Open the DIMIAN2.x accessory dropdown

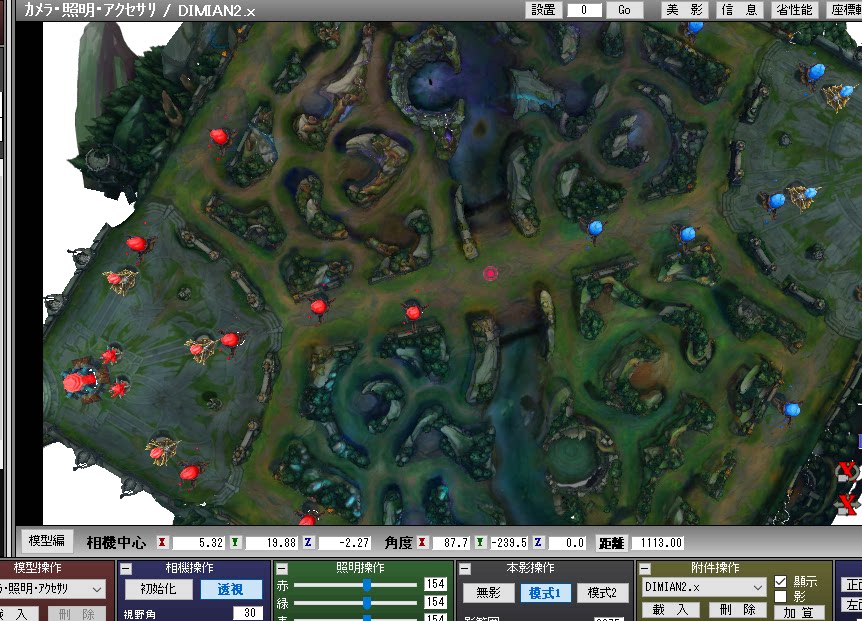tap(704, 587)
